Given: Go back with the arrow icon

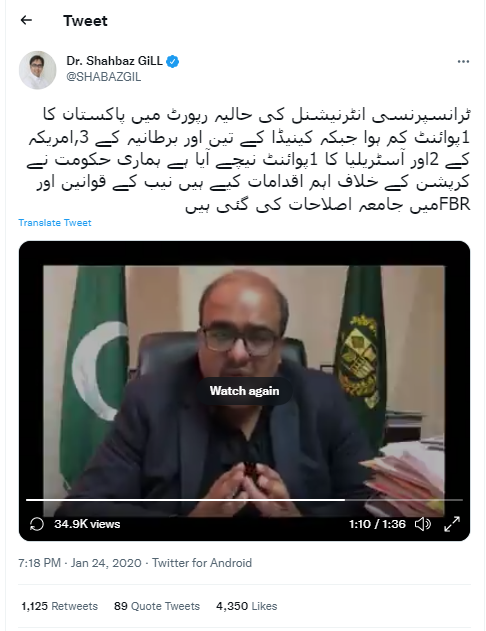Looking at the screenshot, I should (x=26, y=20).
